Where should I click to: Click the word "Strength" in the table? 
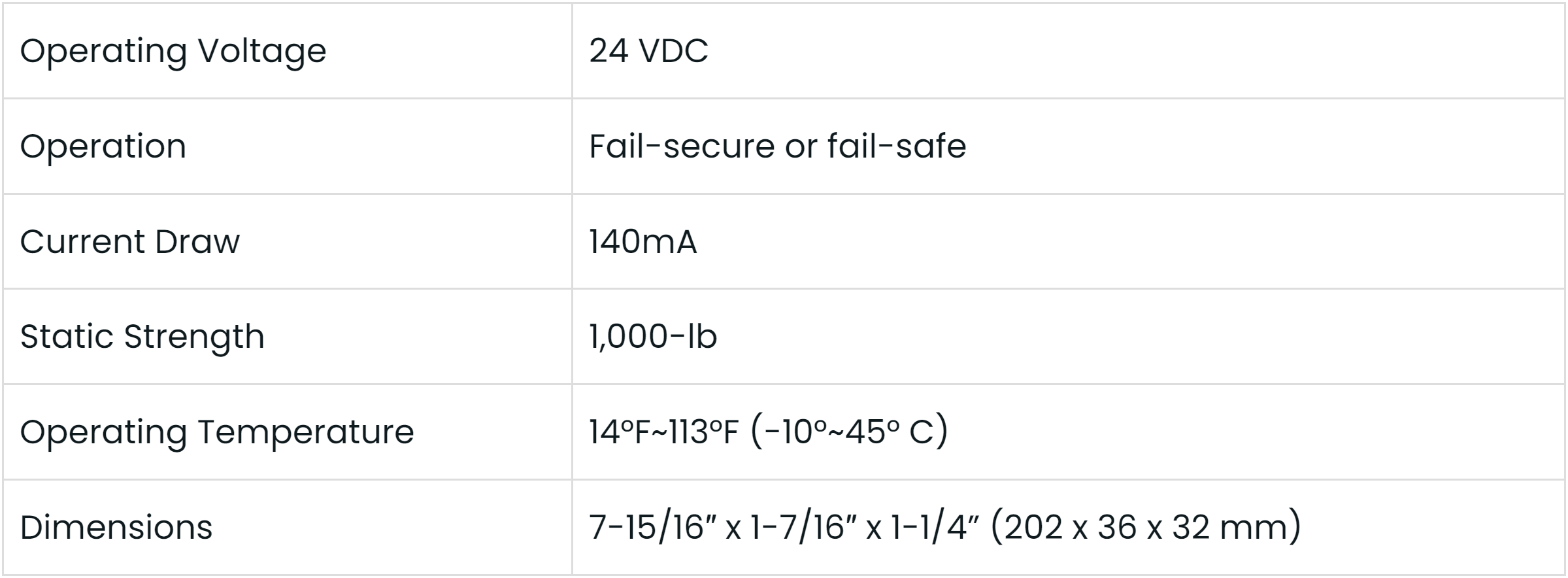pos(194,336)
